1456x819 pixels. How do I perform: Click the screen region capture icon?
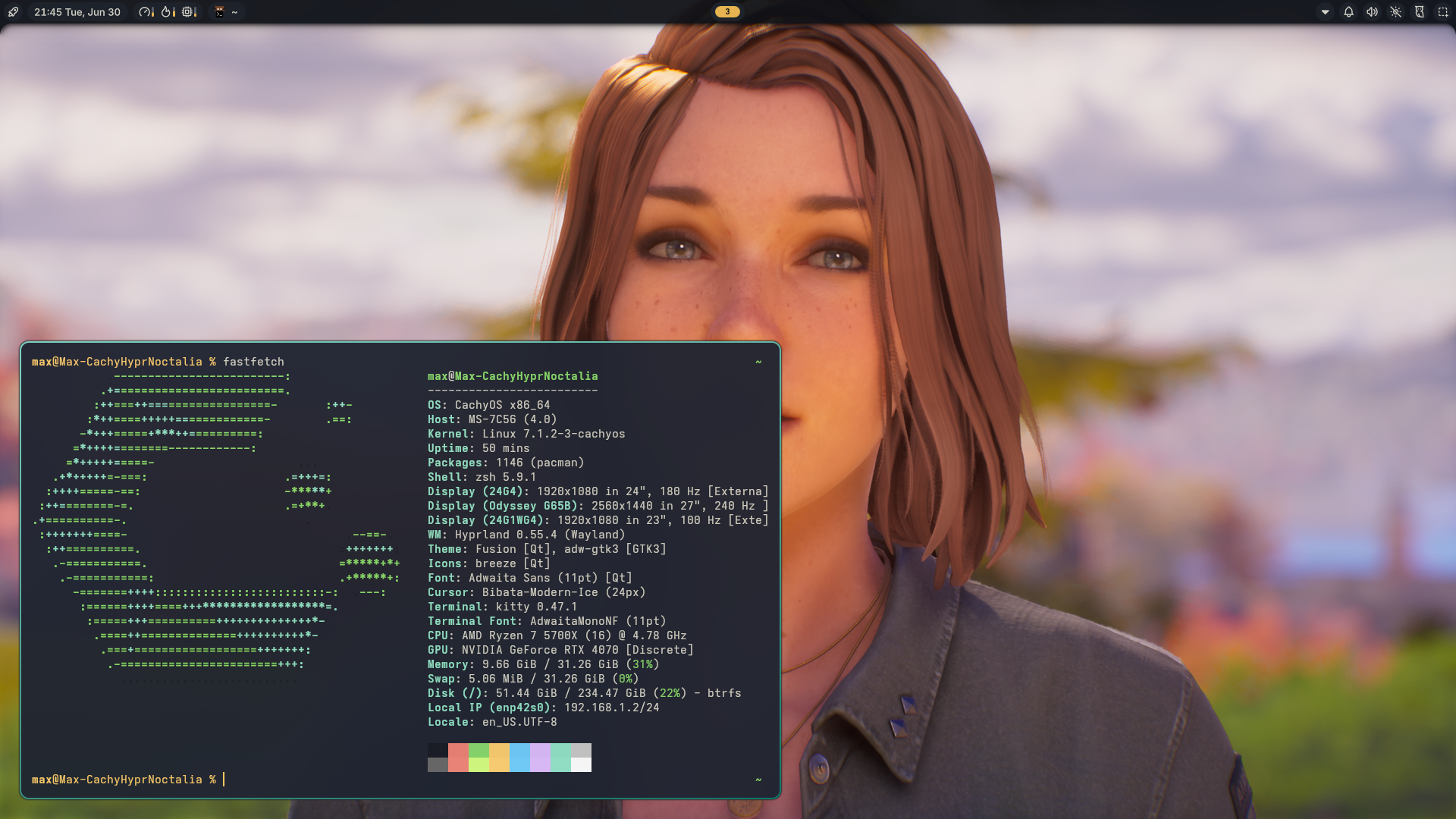click(1443, 12)
